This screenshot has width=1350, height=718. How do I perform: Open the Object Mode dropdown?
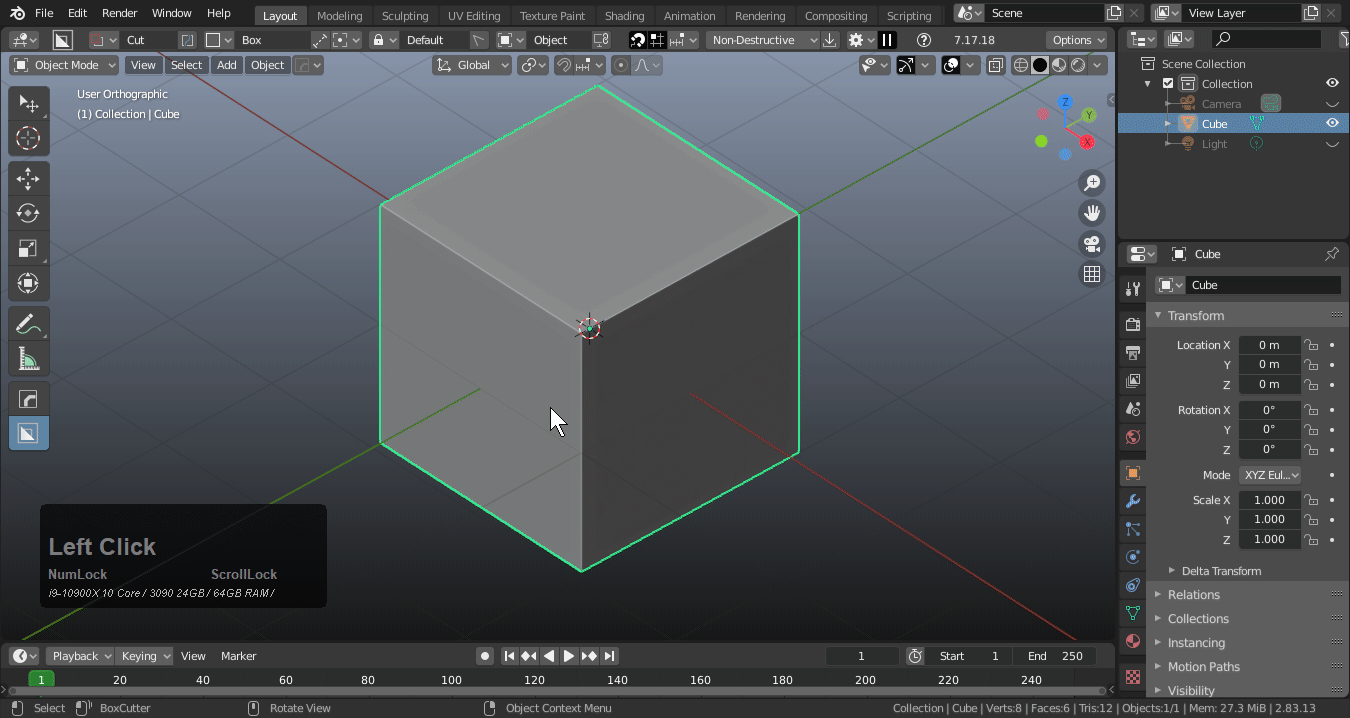click(64, 65)
